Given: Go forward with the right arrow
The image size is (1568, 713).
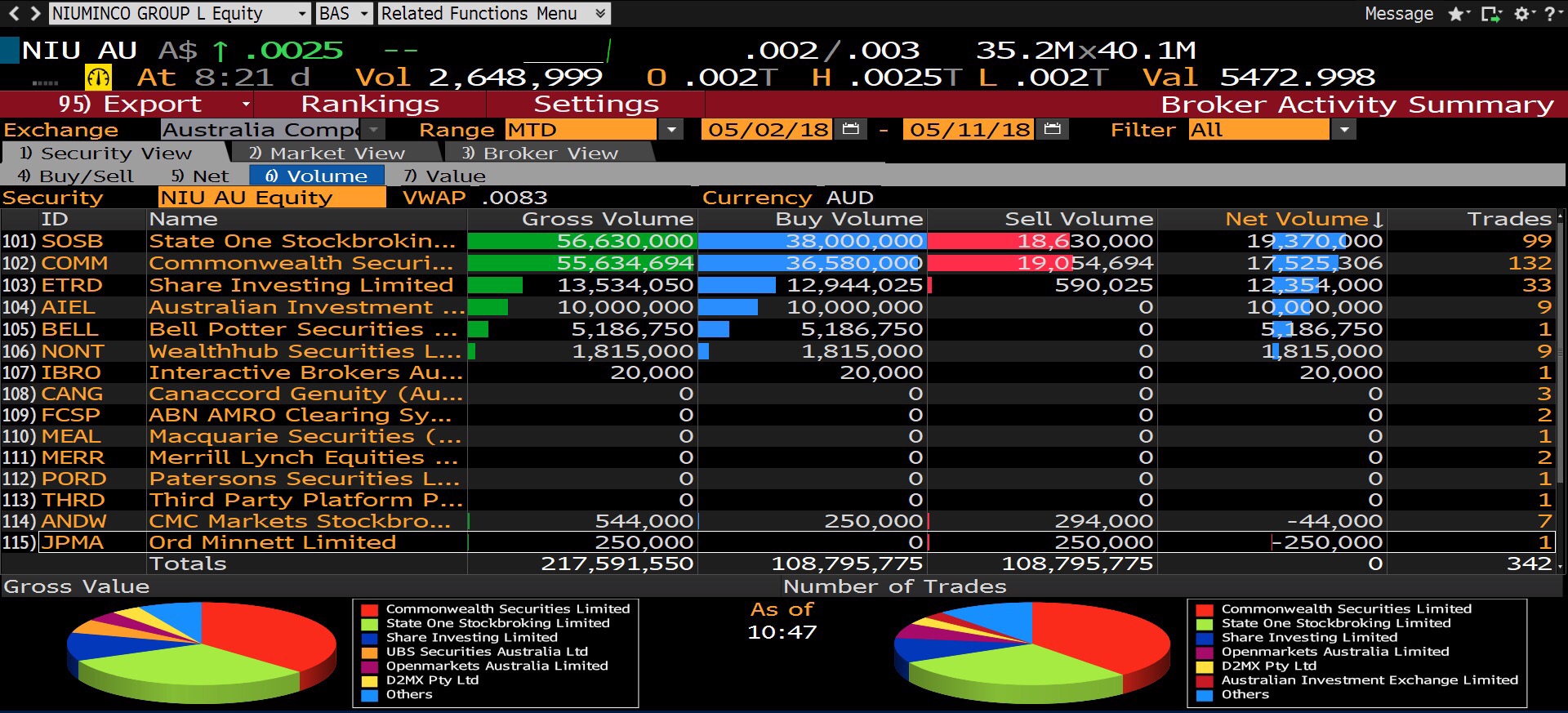Looking at the screenshot, I should click(x=34, y=13).
